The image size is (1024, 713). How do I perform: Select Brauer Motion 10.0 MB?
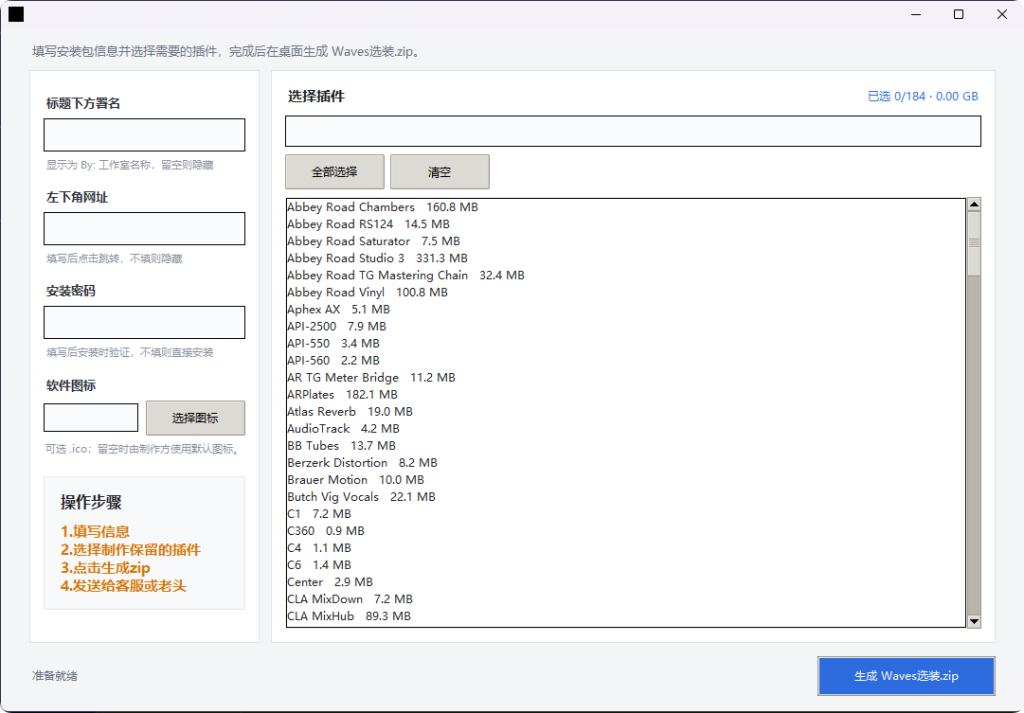pos(626,479)
